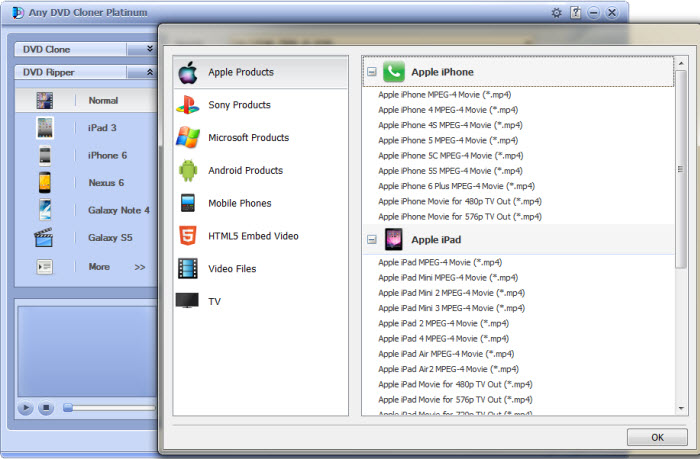Select Apple iPhone 5C MPEG-4 Movie
Screen dimensions: 700x459
[x=451, y=155]
